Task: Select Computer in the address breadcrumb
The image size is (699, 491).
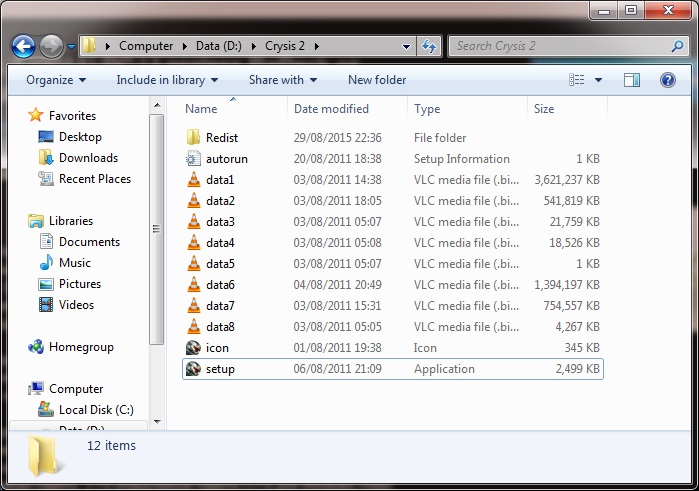Action: point(146,46)
